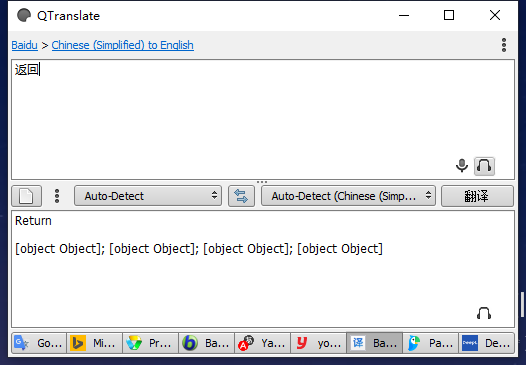Switch to the Microsoft Bing service tab
This screenshot has height=365, width=526.
click(x=95, y=343)
